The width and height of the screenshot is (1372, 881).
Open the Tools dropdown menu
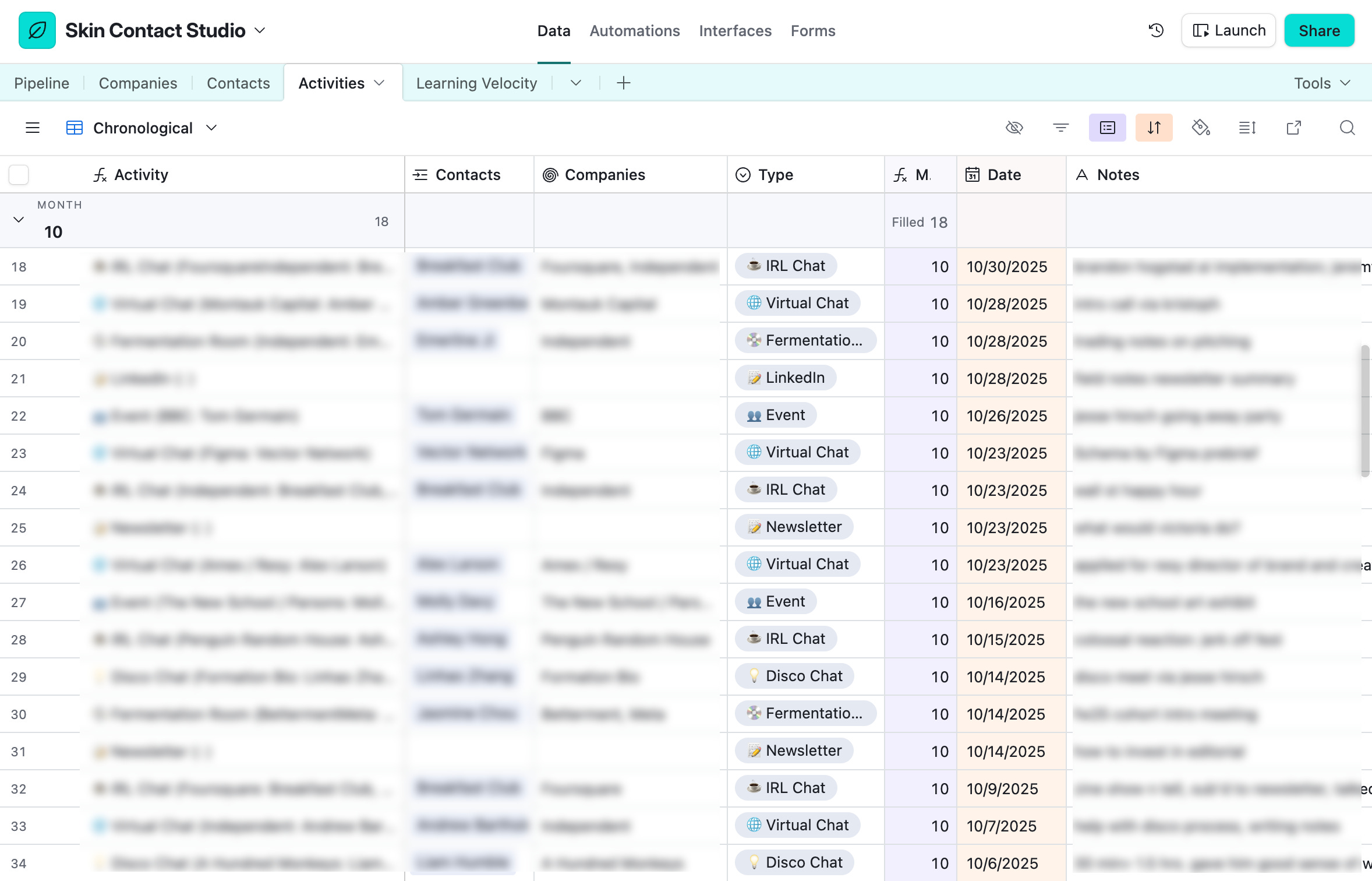point(1322,83)
